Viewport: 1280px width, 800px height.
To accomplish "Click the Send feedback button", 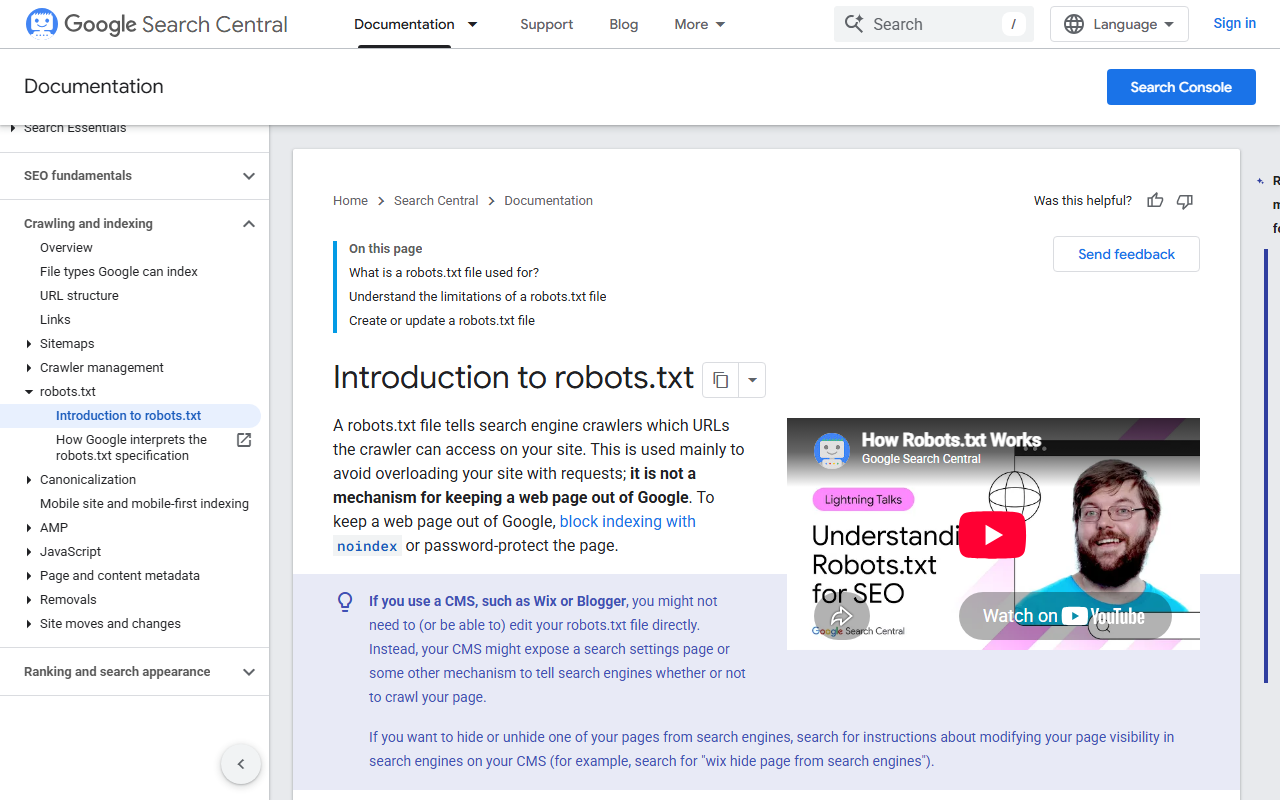I will [x=1126, y=254].
